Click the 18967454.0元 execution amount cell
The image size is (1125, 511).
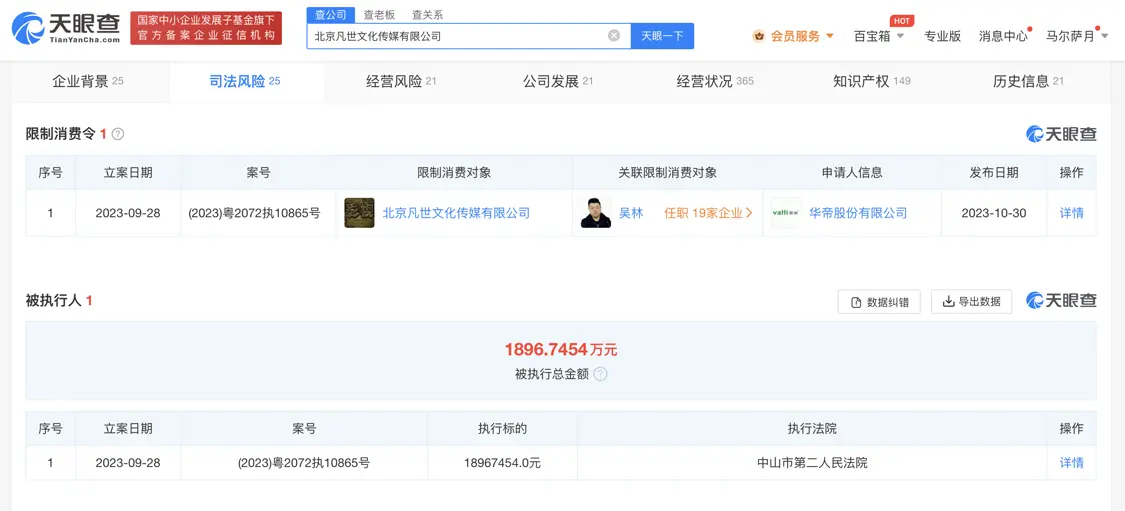pos(502,463)
